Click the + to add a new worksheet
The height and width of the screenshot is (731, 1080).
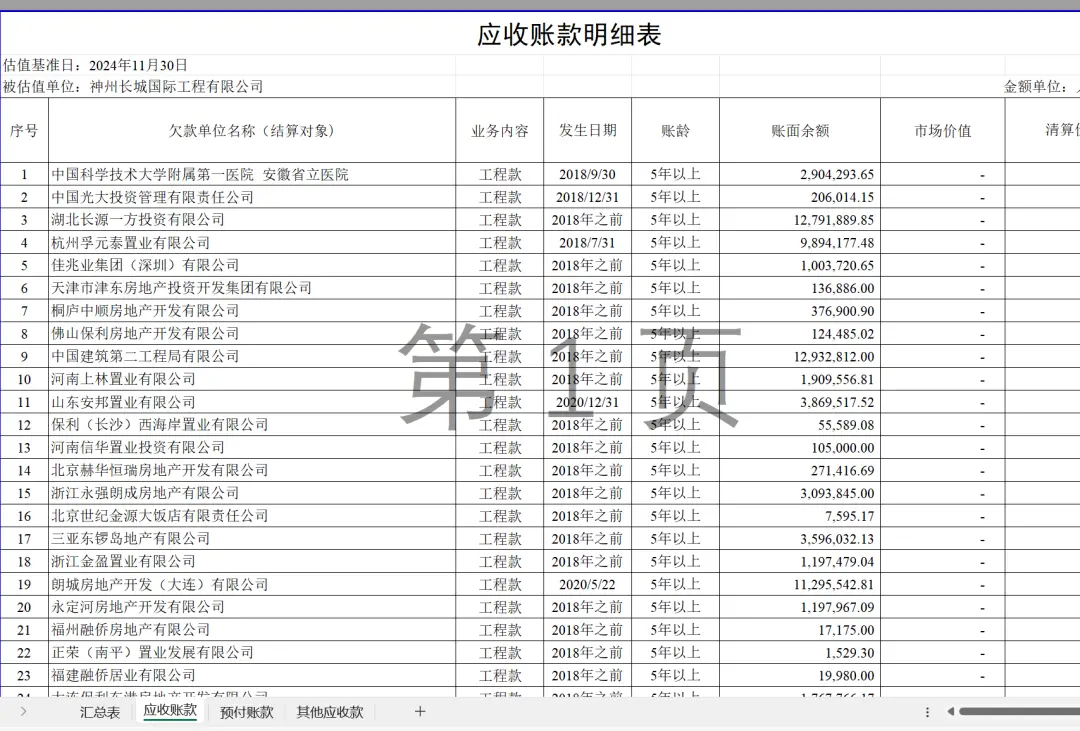pos(418,712)
